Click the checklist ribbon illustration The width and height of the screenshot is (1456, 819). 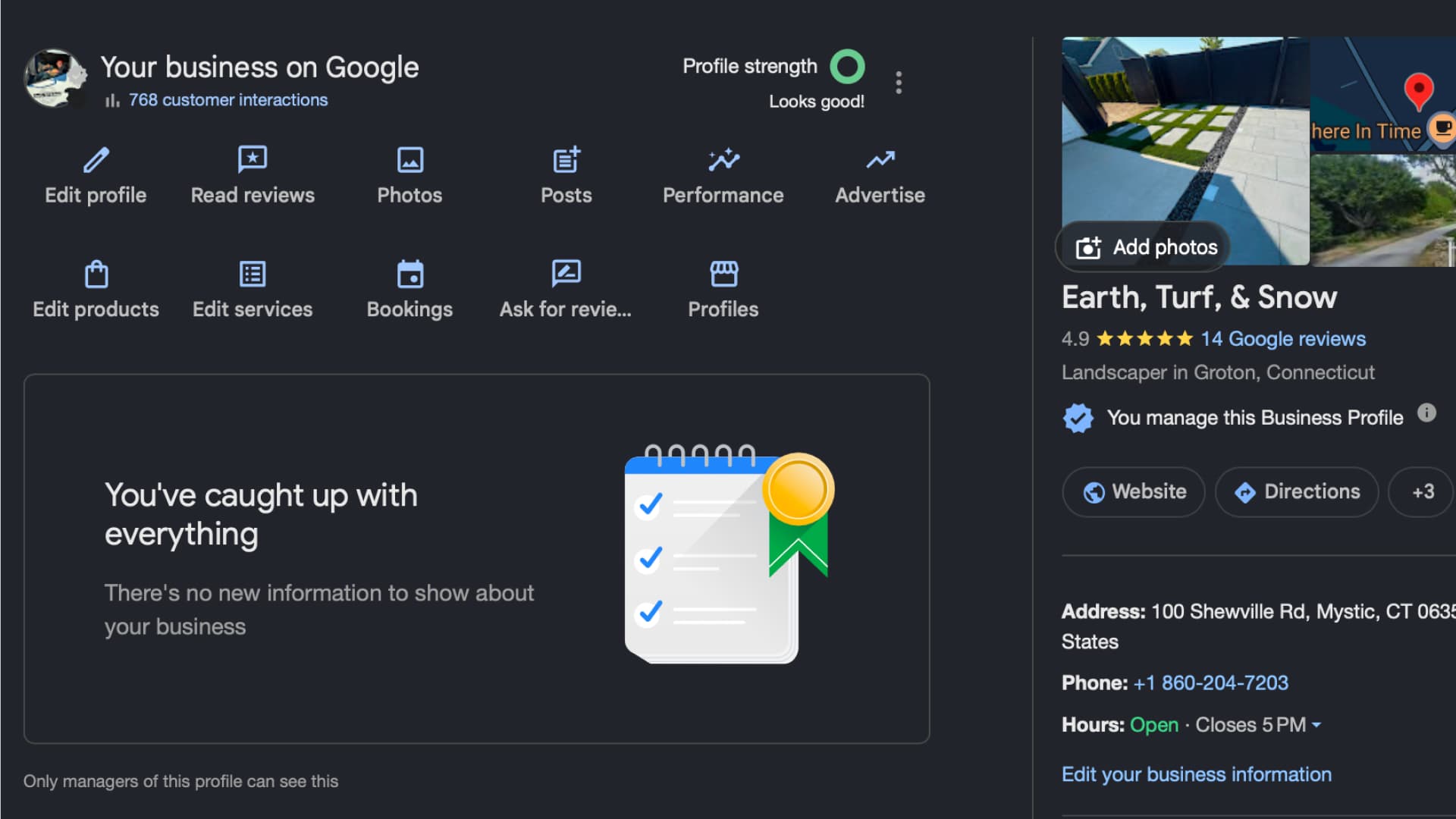pos(730,554)
